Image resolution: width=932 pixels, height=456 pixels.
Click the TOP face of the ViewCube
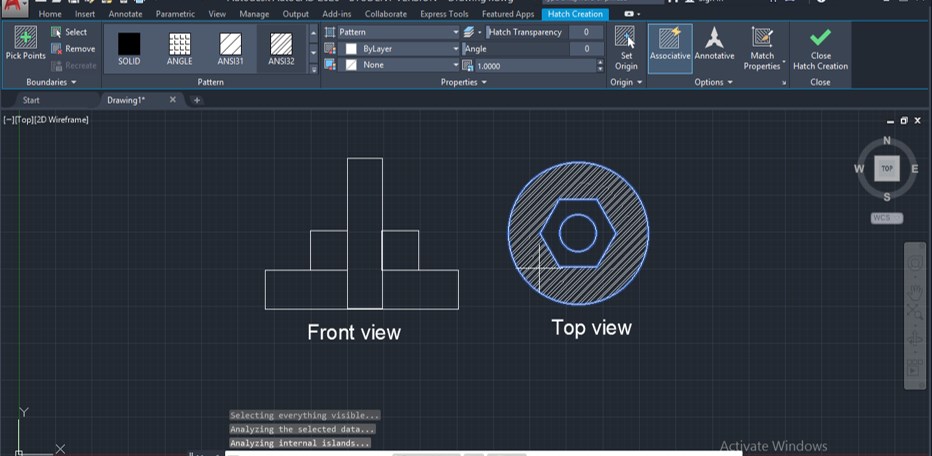[x=887, y=169]
